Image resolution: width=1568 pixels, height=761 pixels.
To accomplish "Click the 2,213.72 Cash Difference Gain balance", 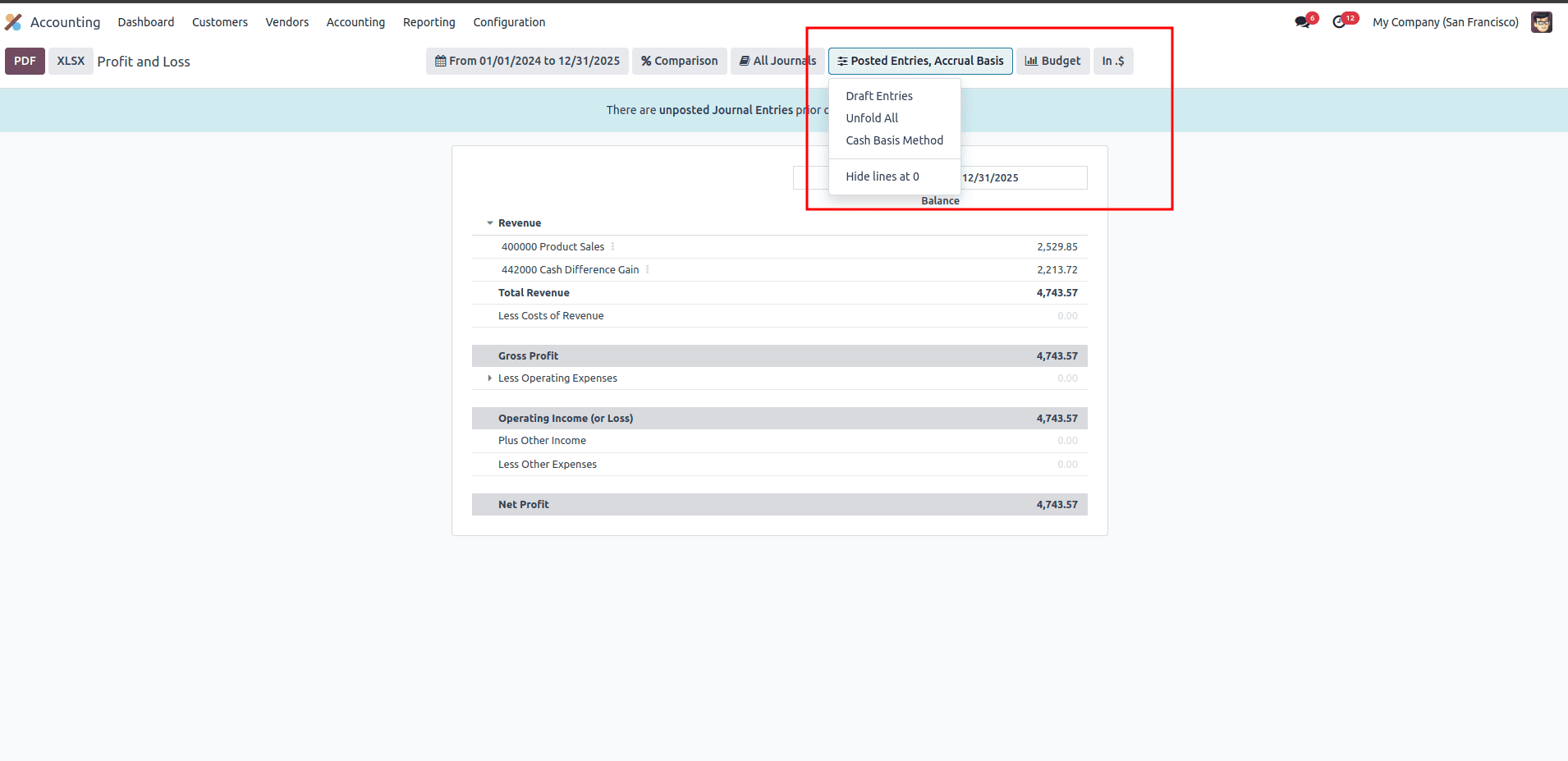I will [1057, 269].
